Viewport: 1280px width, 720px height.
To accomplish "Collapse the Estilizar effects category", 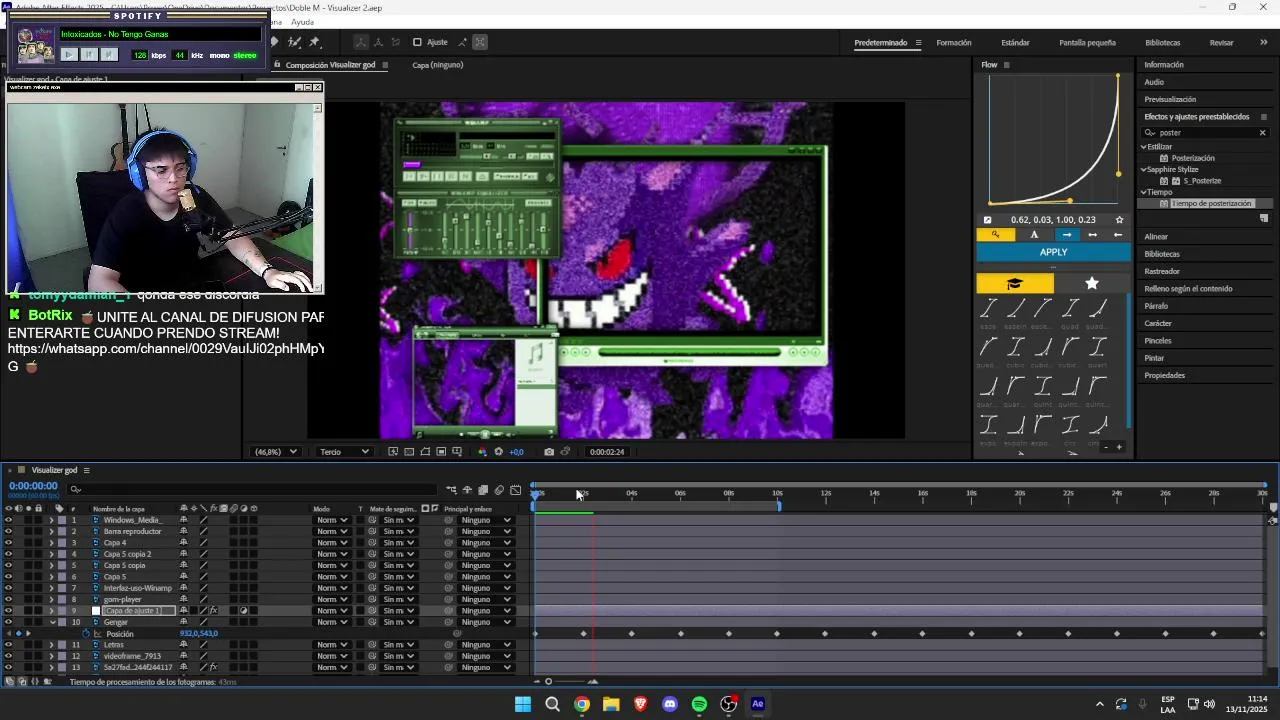I will 1144,147.
